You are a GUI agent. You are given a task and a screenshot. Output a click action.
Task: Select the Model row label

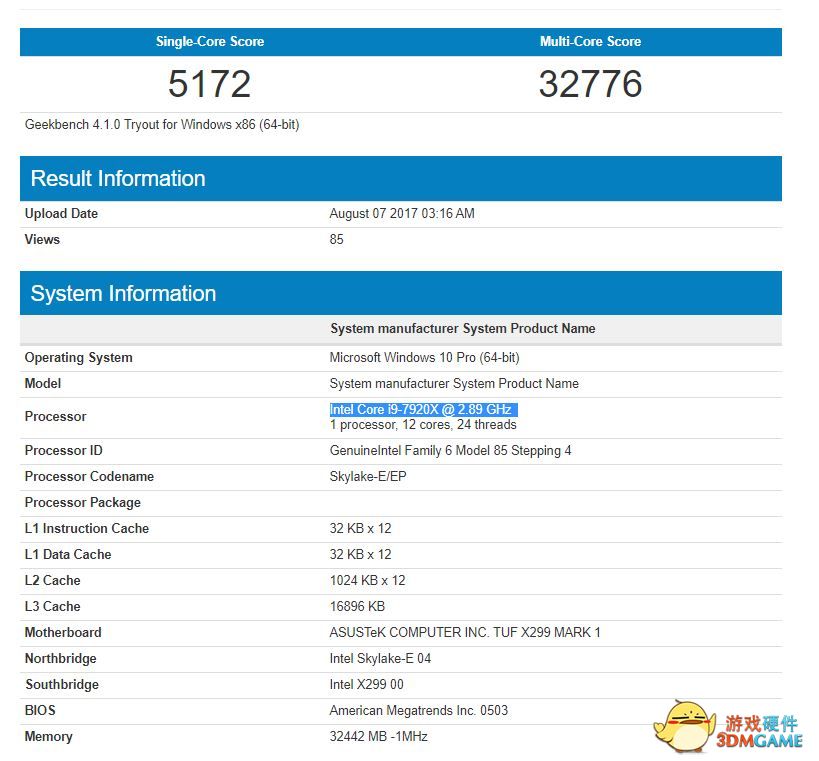[x=43, y=383]
